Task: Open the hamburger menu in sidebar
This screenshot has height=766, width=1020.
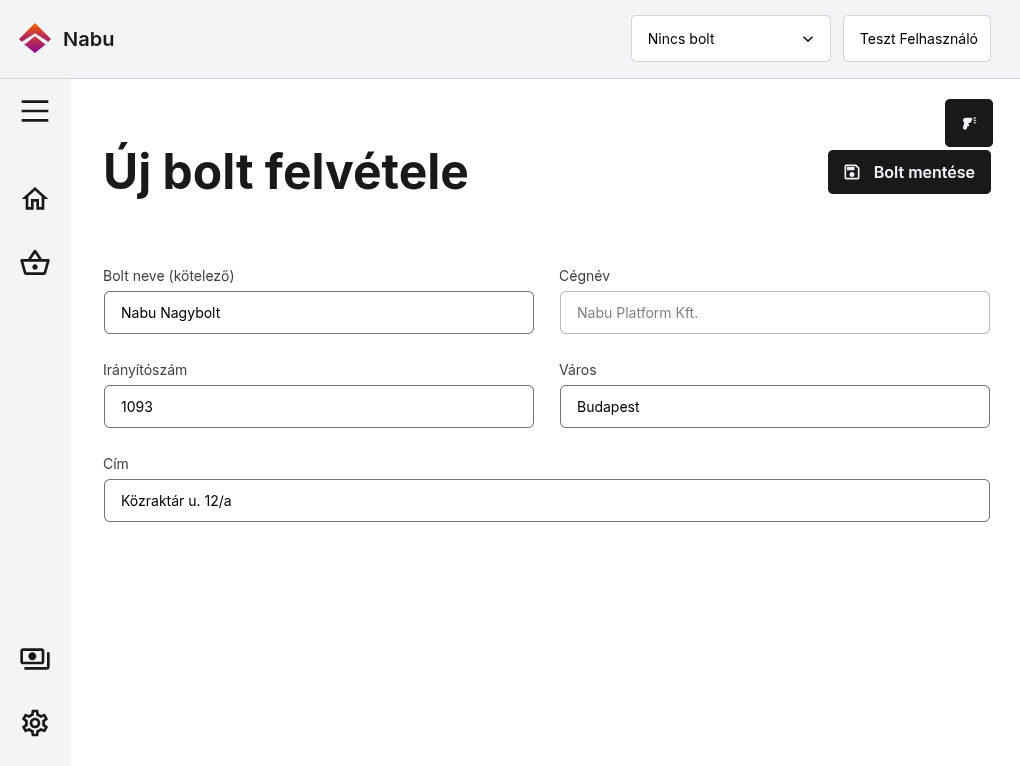Action: 34,111
